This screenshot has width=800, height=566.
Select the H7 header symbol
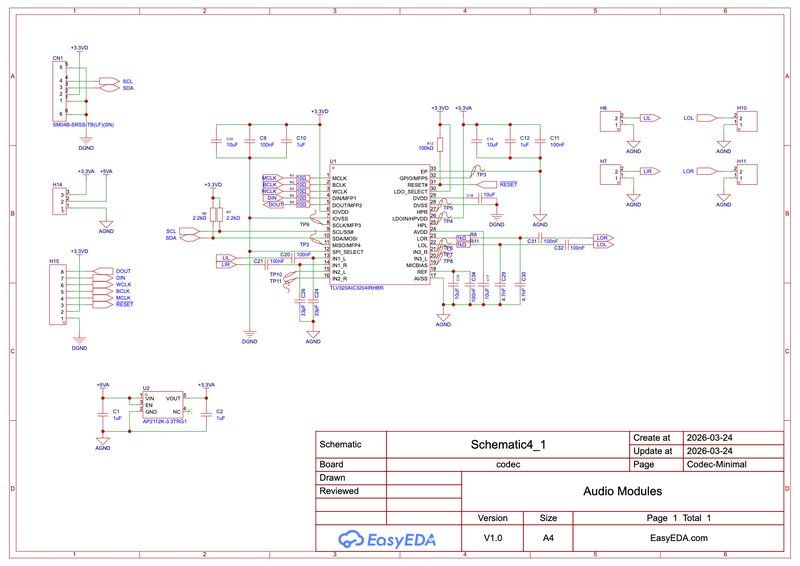click(x=610, y=175)
